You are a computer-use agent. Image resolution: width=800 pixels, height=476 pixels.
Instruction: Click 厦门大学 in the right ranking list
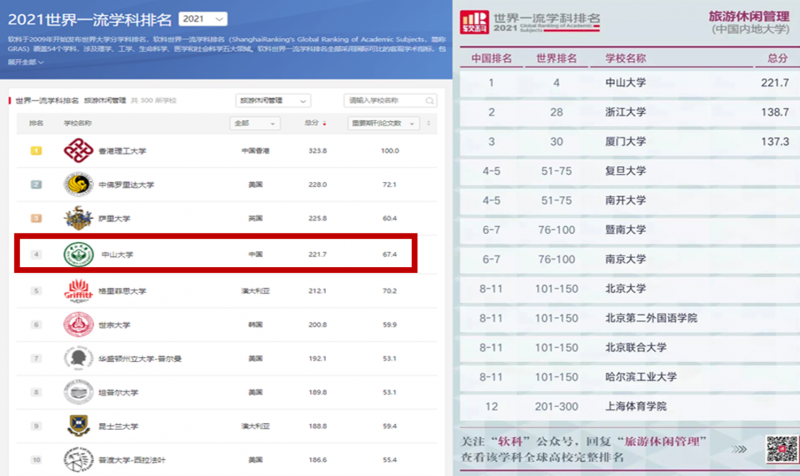tap(626, 141)
